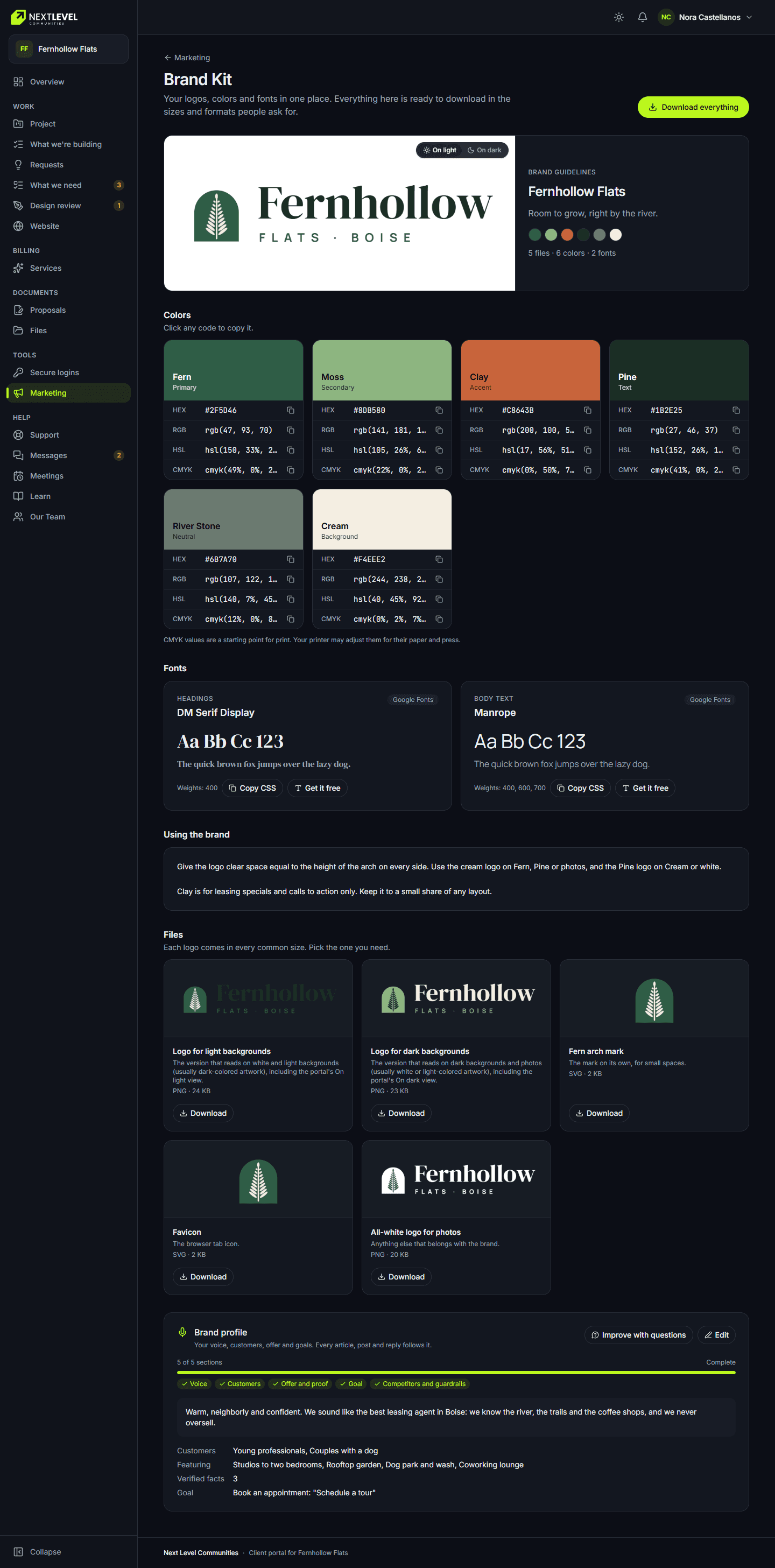
Task: Open What we need in sidebar
Action: 68,185
